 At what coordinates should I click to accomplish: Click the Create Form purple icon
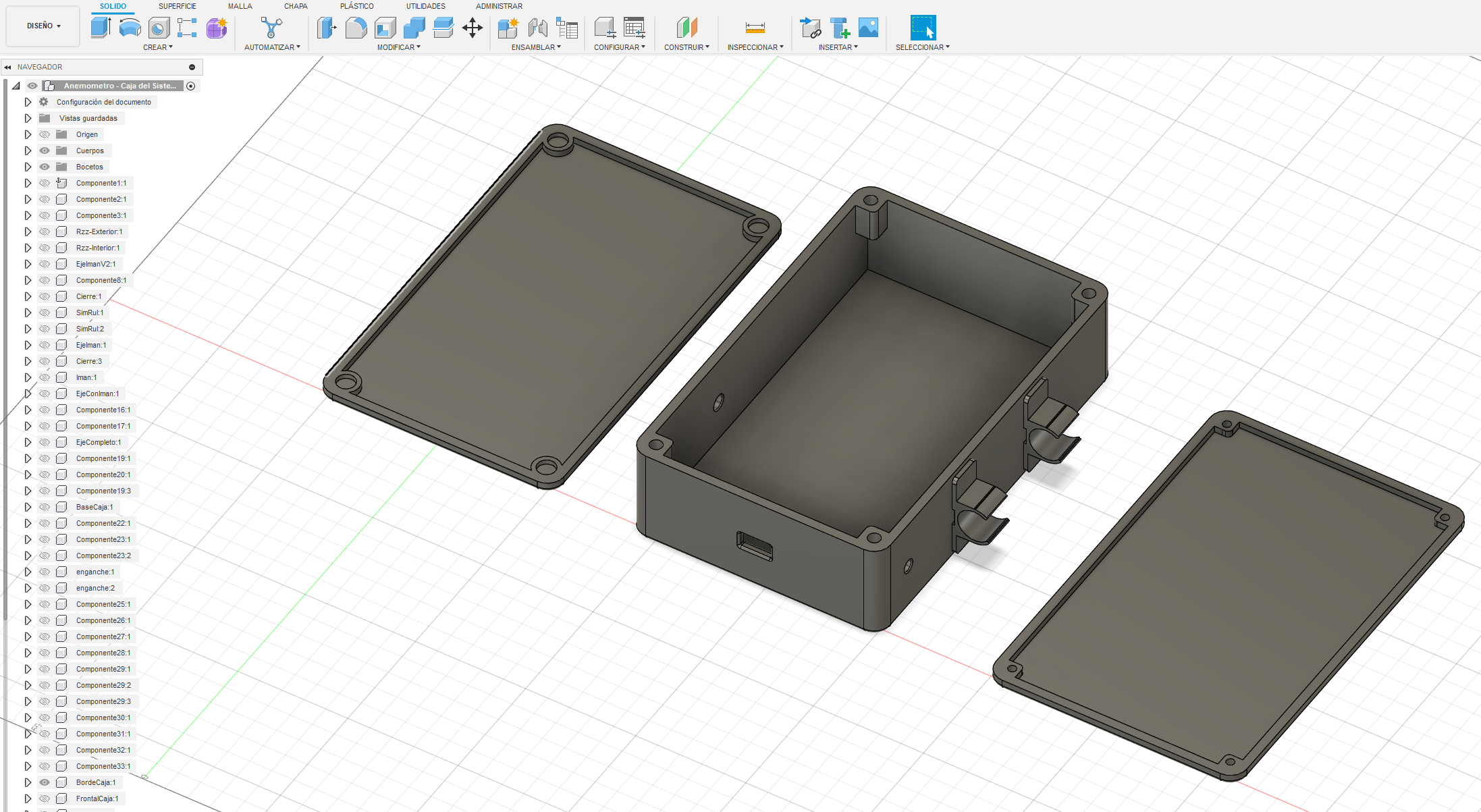pos(217,28)
